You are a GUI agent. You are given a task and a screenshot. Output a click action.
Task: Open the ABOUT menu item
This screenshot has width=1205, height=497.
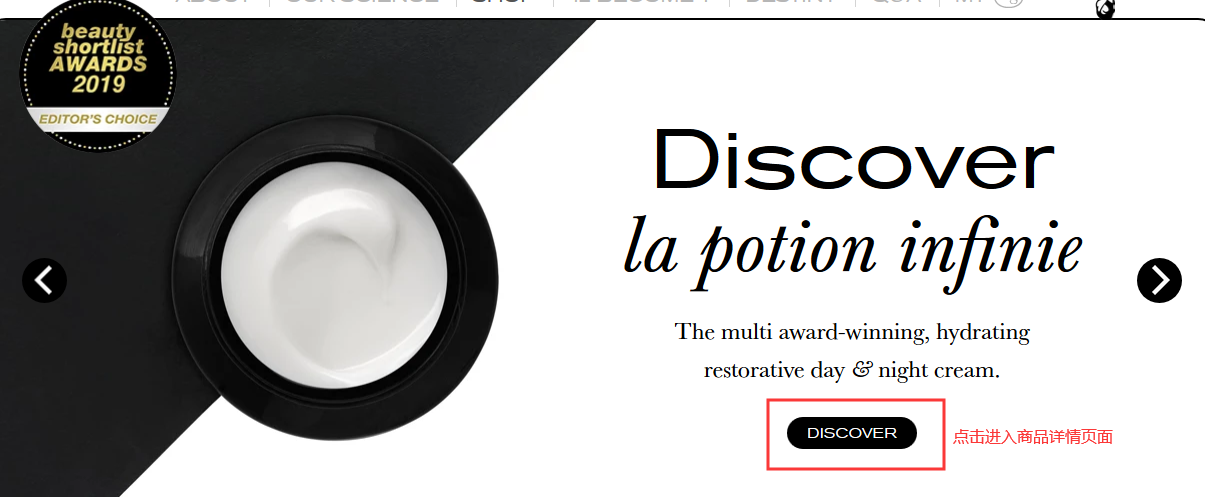[212, 2]
